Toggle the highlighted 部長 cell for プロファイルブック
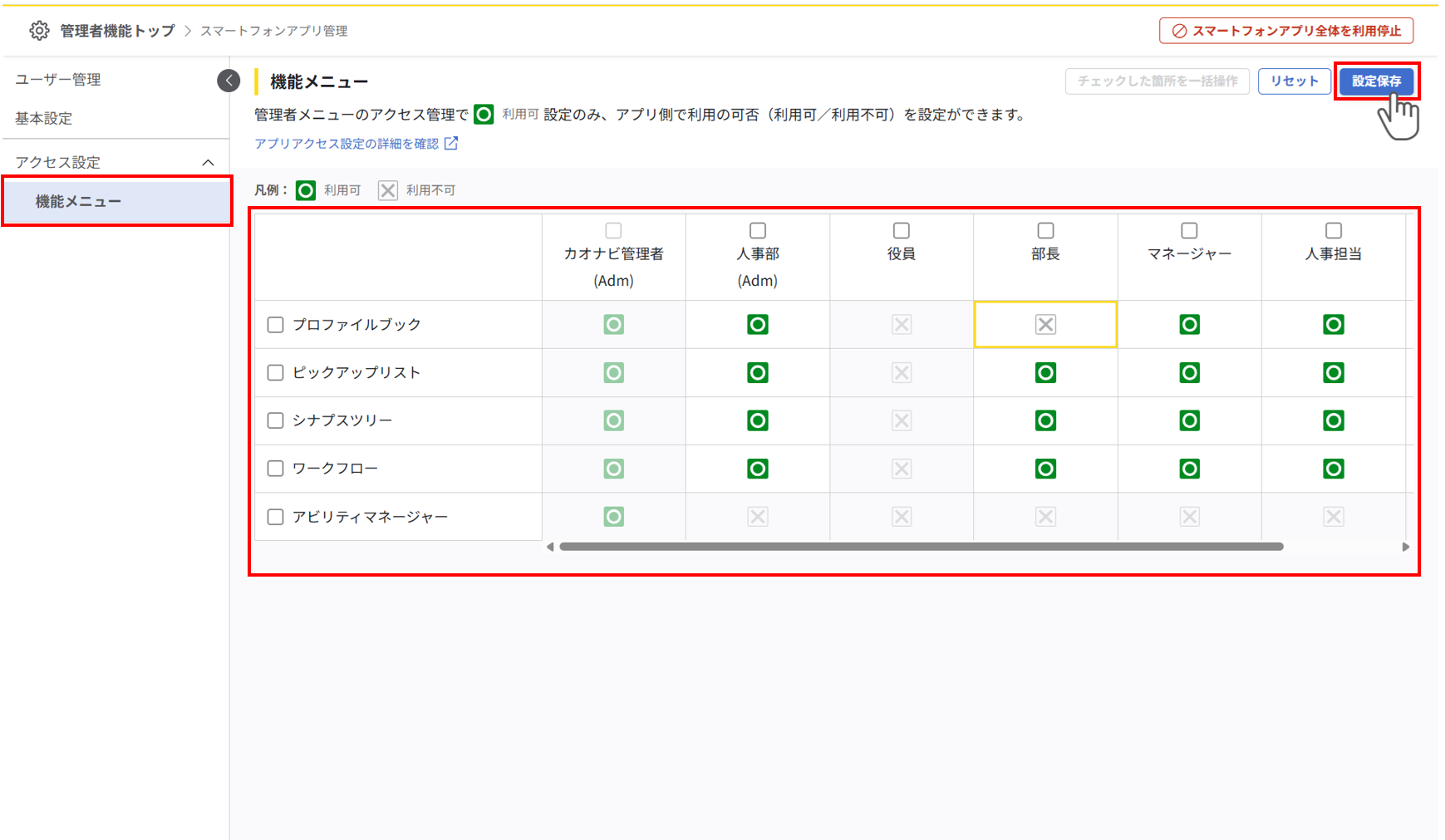This screenshot has width=1445, height=840. point(1044,324)
